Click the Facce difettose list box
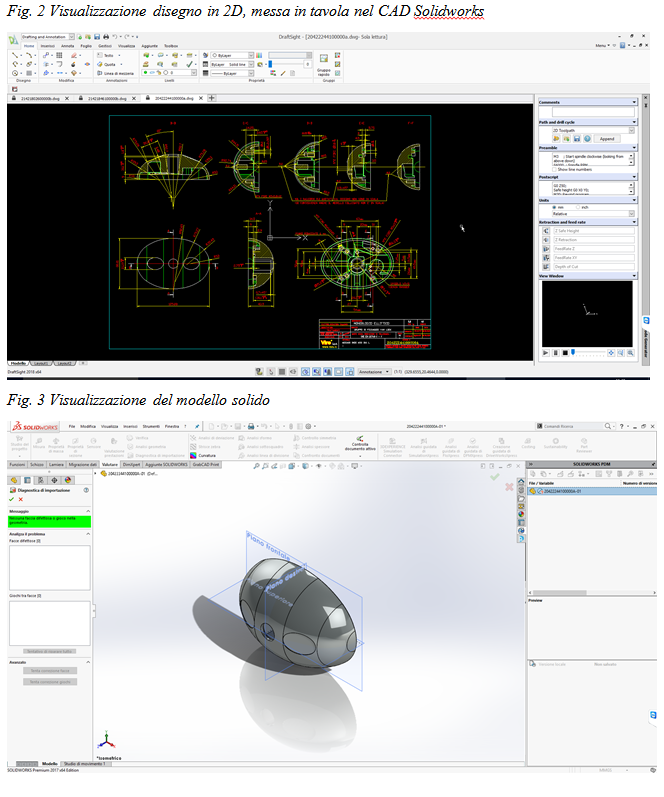Viewport: 664px width, 797px height. tap(50, 568)
